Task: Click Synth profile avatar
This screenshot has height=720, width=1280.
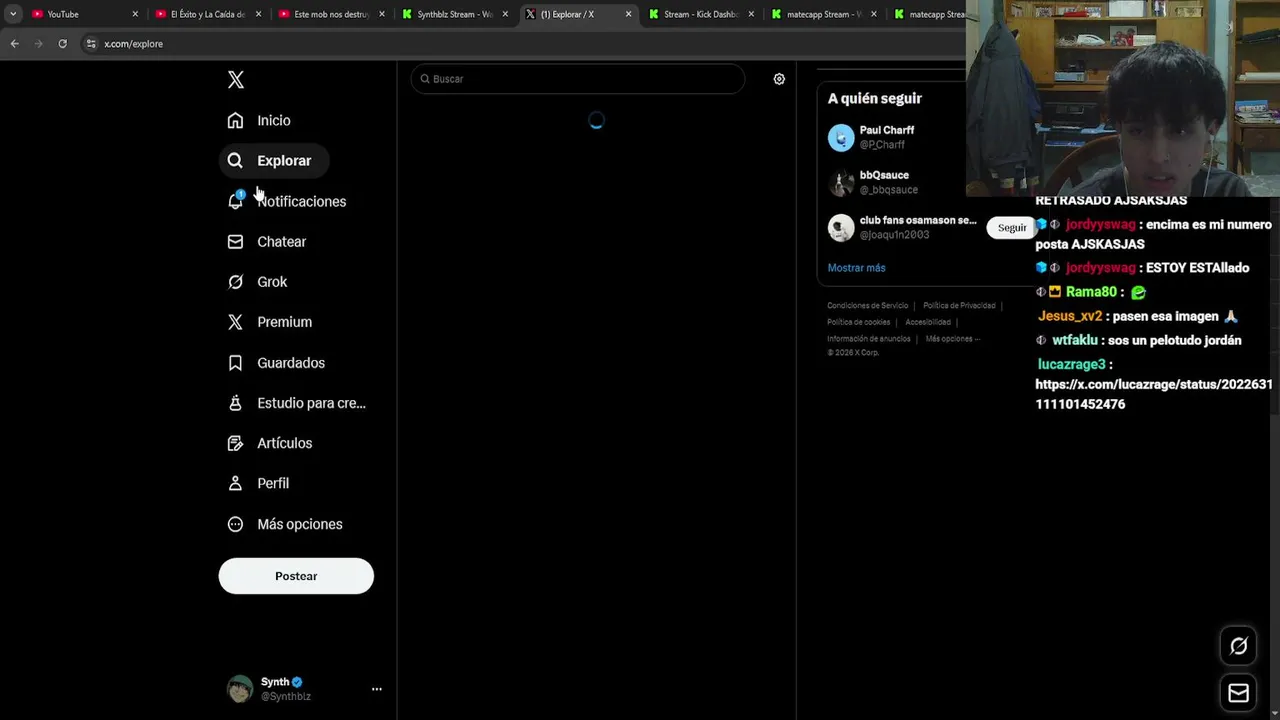Action: pyautogui.click(x=240, y=689)
